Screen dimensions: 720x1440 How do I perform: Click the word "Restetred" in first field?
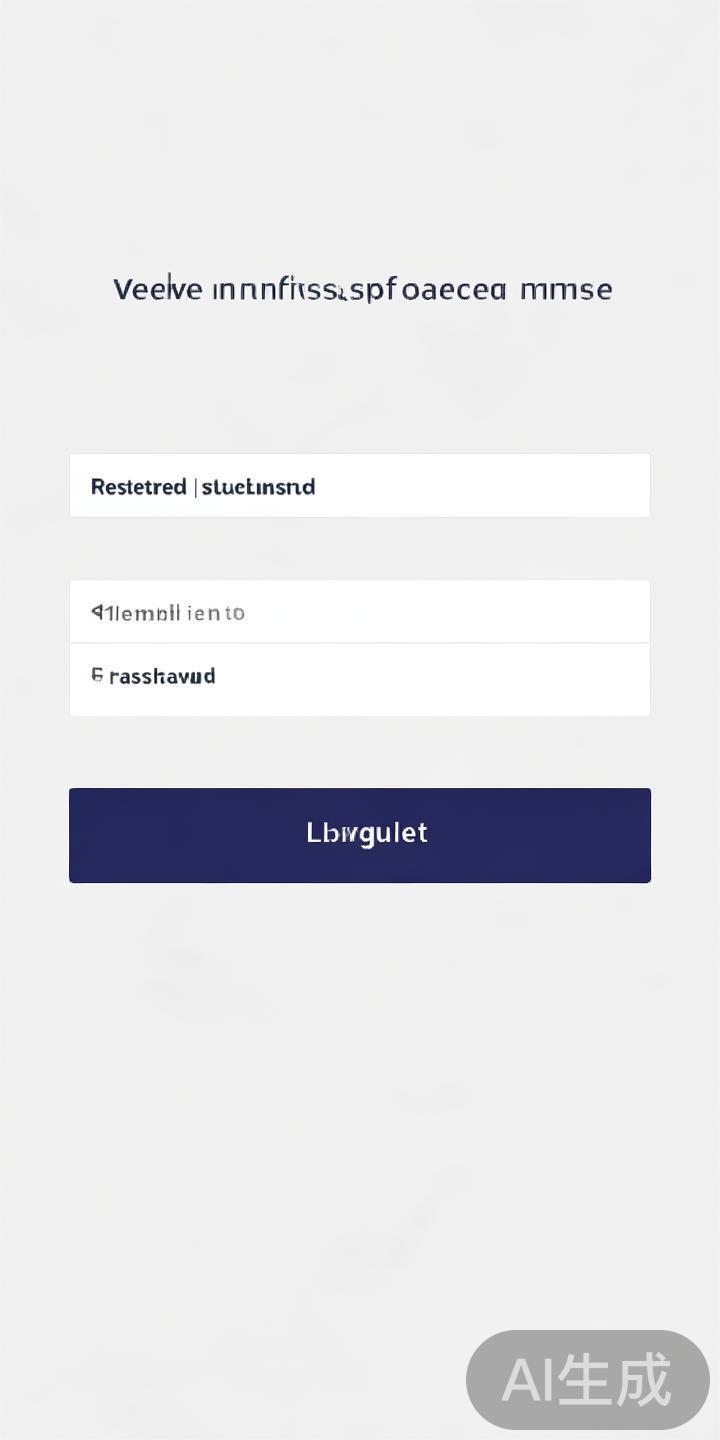(138, 487)
